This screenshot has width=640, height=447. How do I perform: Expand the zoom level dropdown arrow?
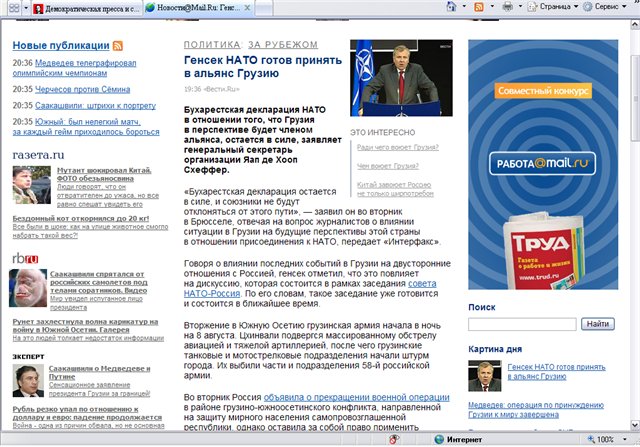point(624,440)
